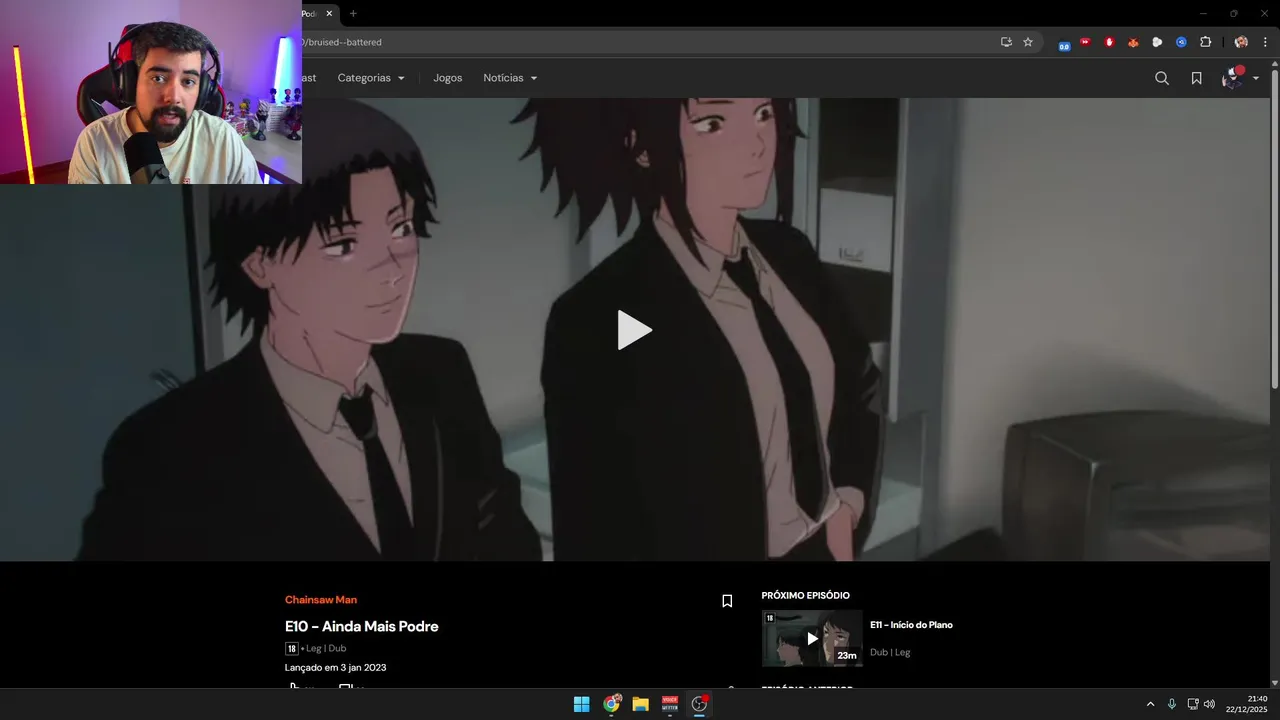This screenshot has height=720, width=1280.
Task: Open the taskbar clock and date
Action: [x=1247, y=704]
